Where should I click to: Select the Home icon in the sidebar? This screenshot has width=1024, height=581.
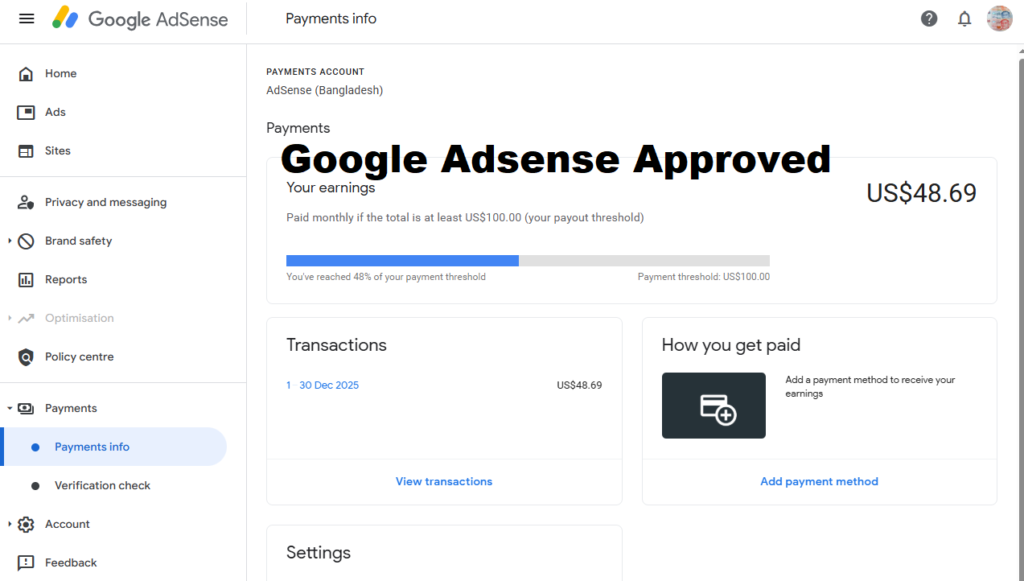click(27, 73)
